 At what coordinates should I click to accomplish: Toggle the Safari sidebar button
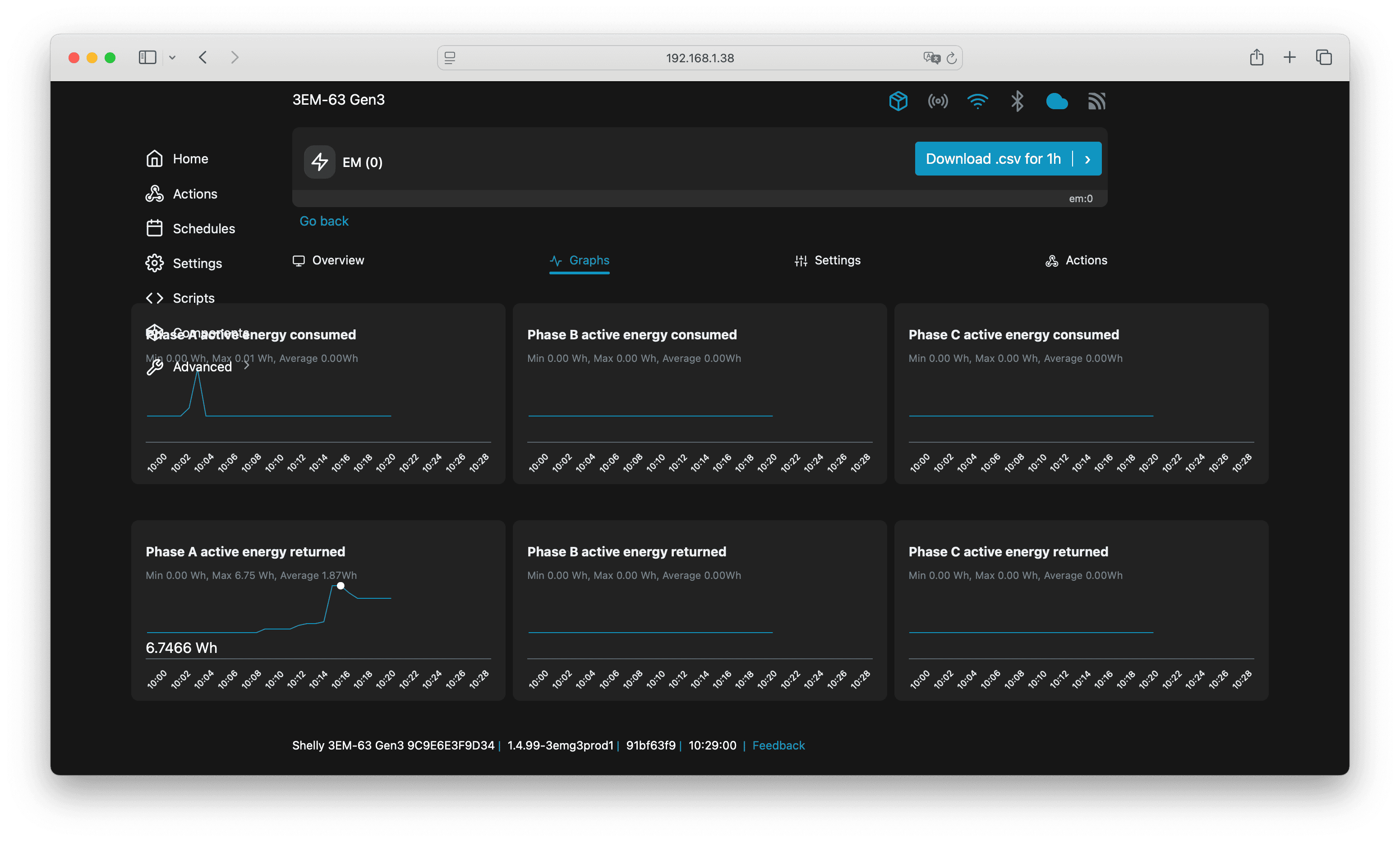[147, 57]
